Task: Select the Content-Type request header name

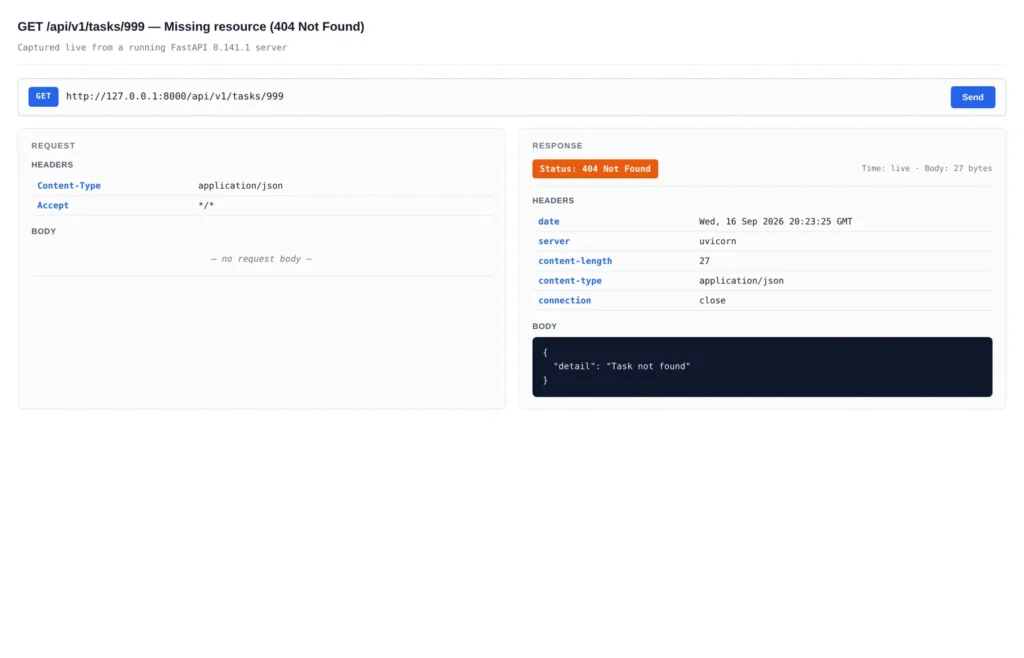Action: click(x=69, y=185)
